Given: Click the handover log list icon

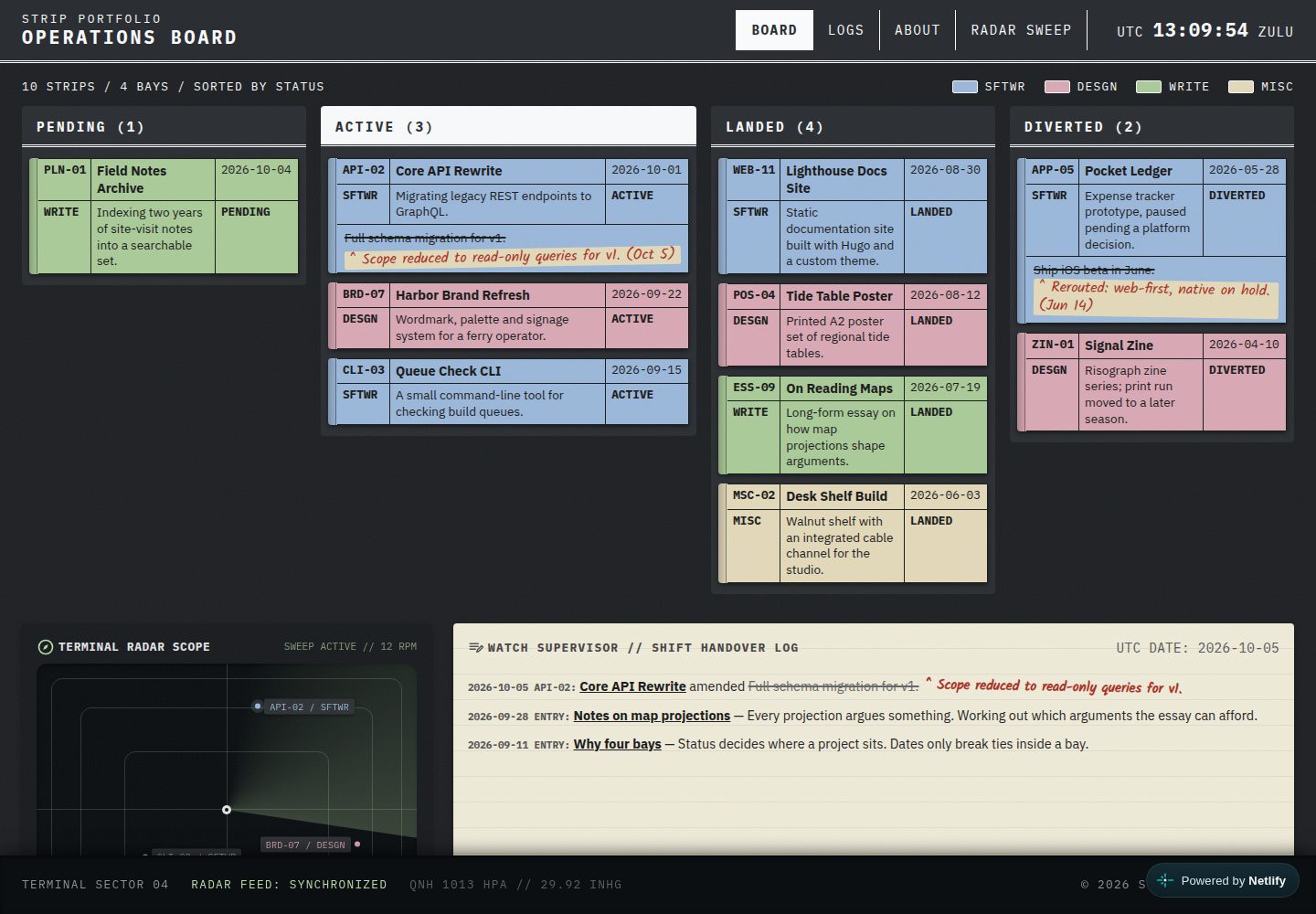Looking at the screenshot, I should click(475, 648).
